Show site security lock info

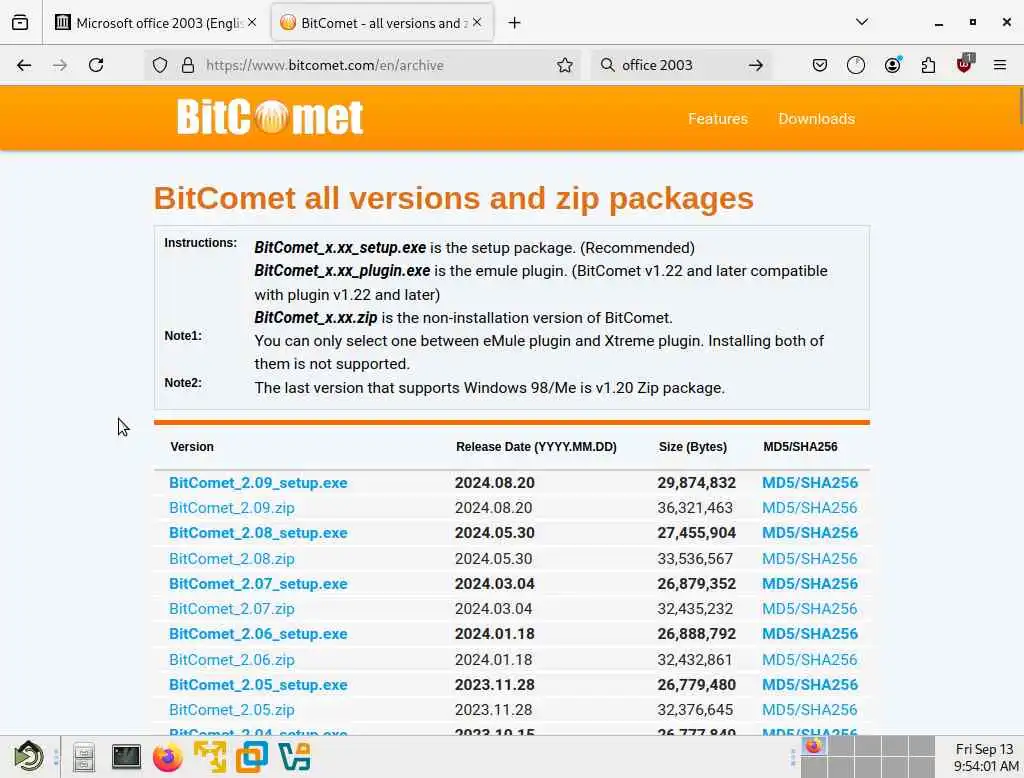(188, 65)
